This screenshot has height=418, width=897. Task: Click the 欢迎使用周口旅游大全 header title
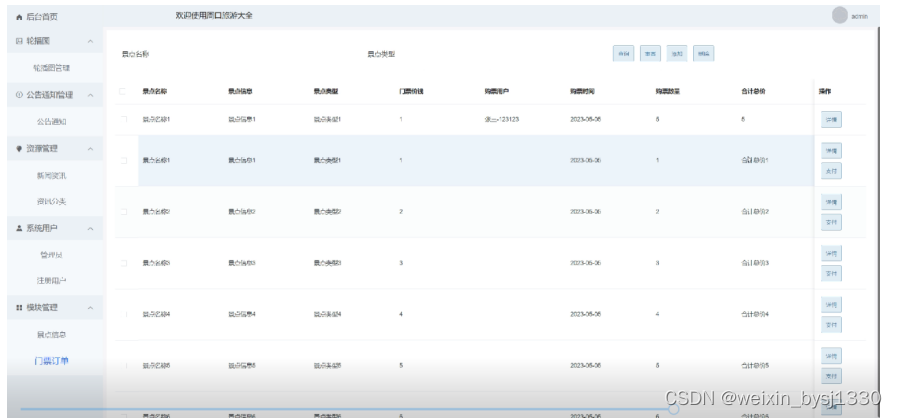click(x=214, y=15)
